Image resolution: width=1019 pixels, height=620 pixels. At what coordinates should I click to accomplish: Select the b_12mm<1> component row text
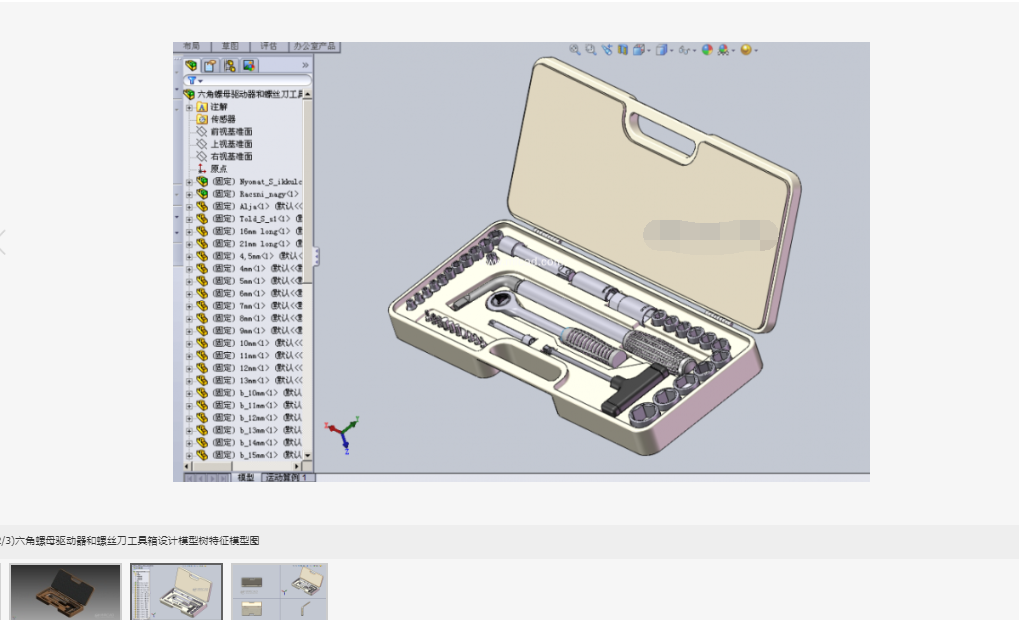click(x=257, y=417)
